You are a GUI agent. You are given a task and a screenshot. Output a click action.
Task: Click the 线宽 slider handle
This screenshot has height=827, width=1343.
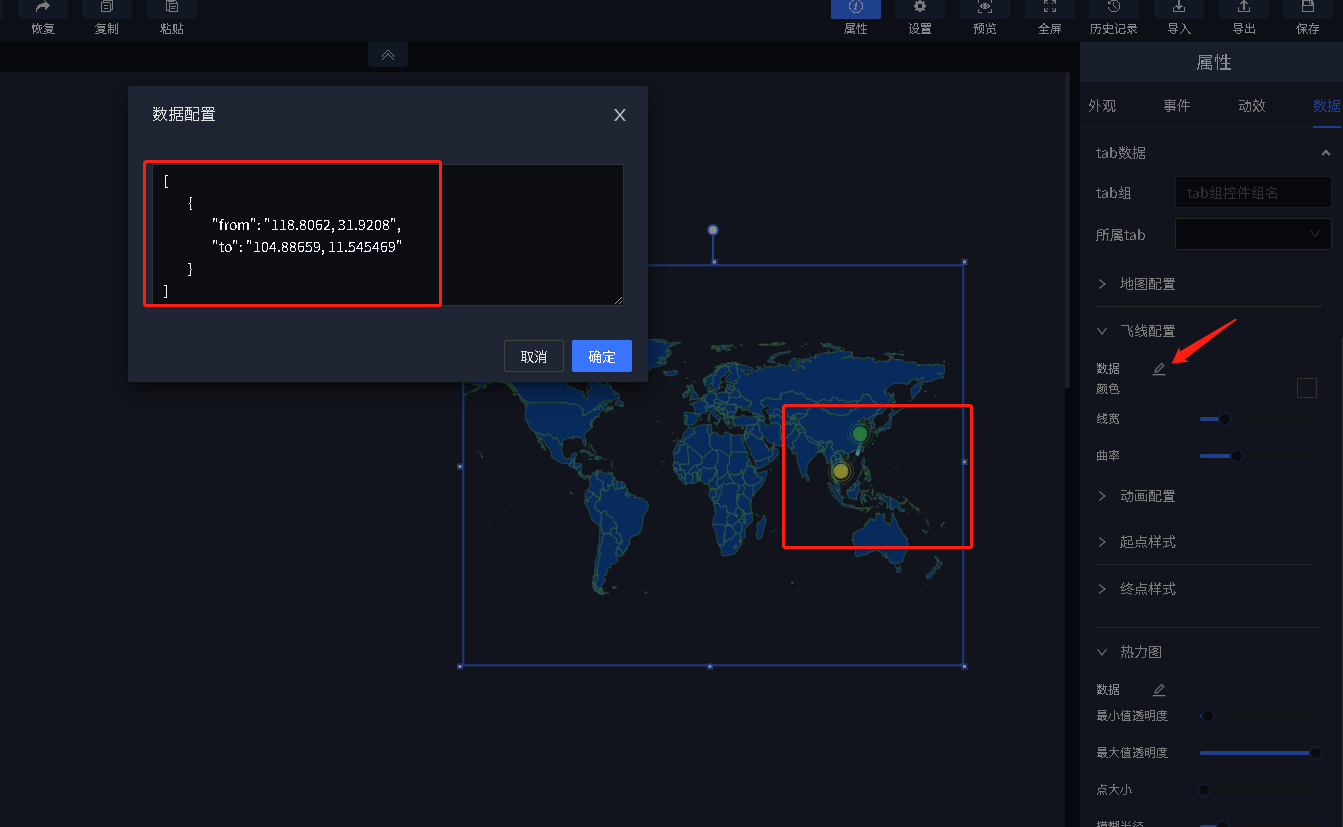pos(1224,419)
